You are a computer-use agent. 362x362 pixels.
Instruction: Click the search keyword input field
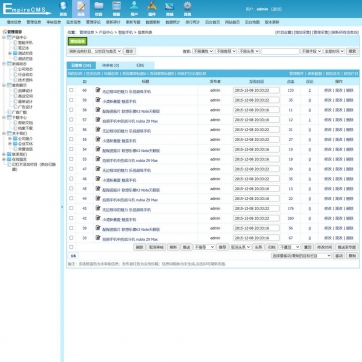coord(280,51)
